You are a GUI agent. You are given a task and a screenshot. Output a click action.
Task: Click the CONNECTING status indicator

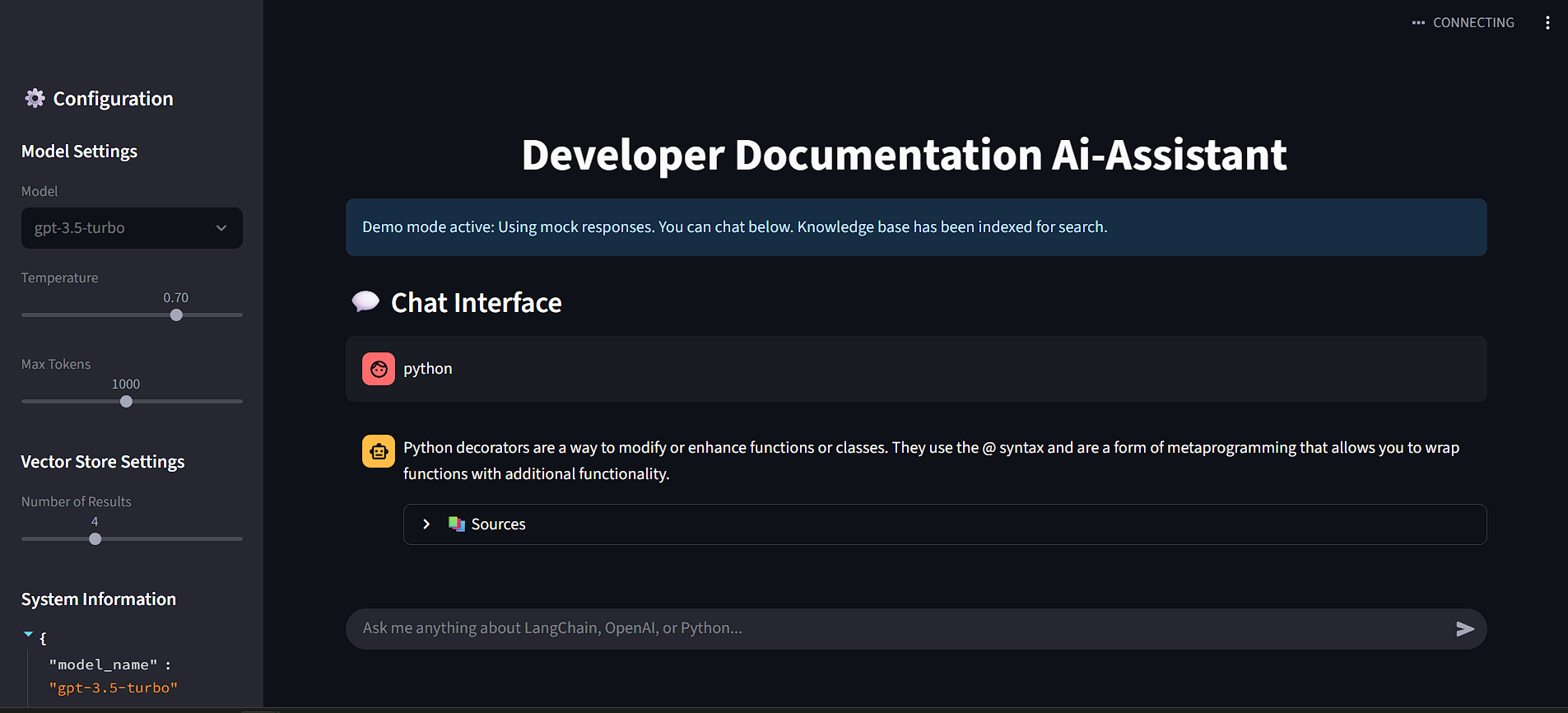coord(1463,23)
